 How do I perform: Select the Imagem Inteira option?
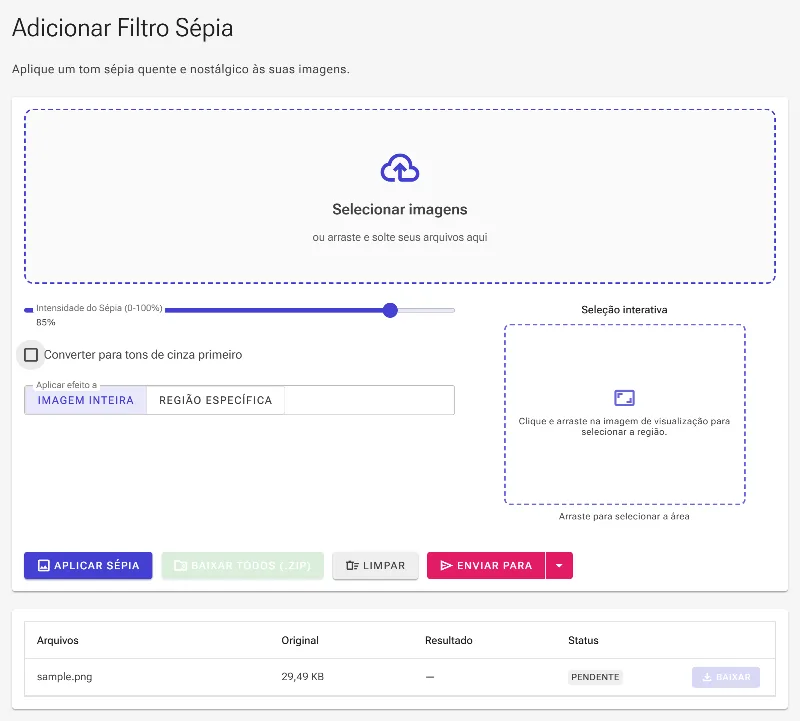[86, 400]
